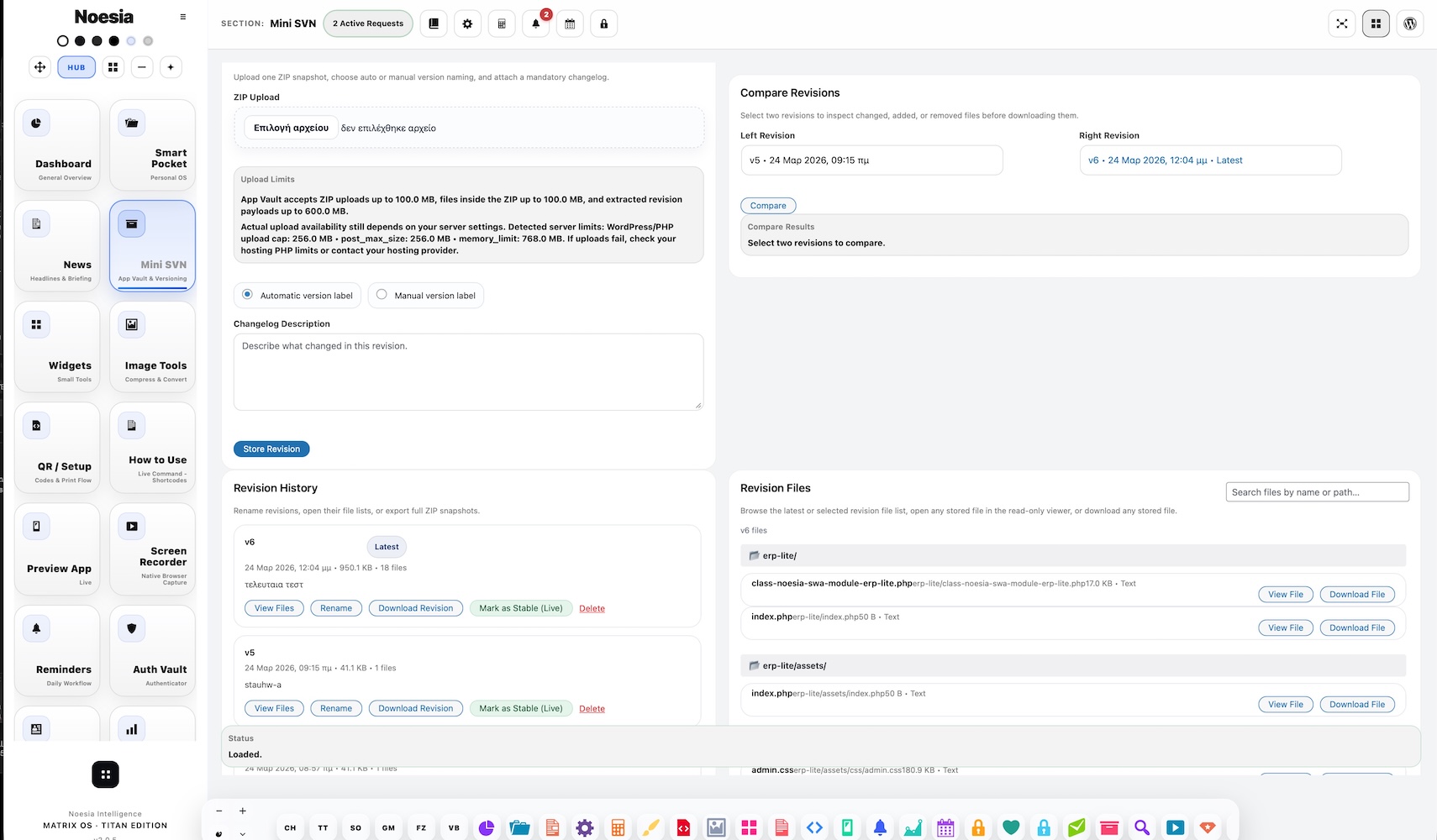This screenshot has height=840, width=1437.
Task: Click the padlock icon in the top toolbar
Action: click(604, 24)
